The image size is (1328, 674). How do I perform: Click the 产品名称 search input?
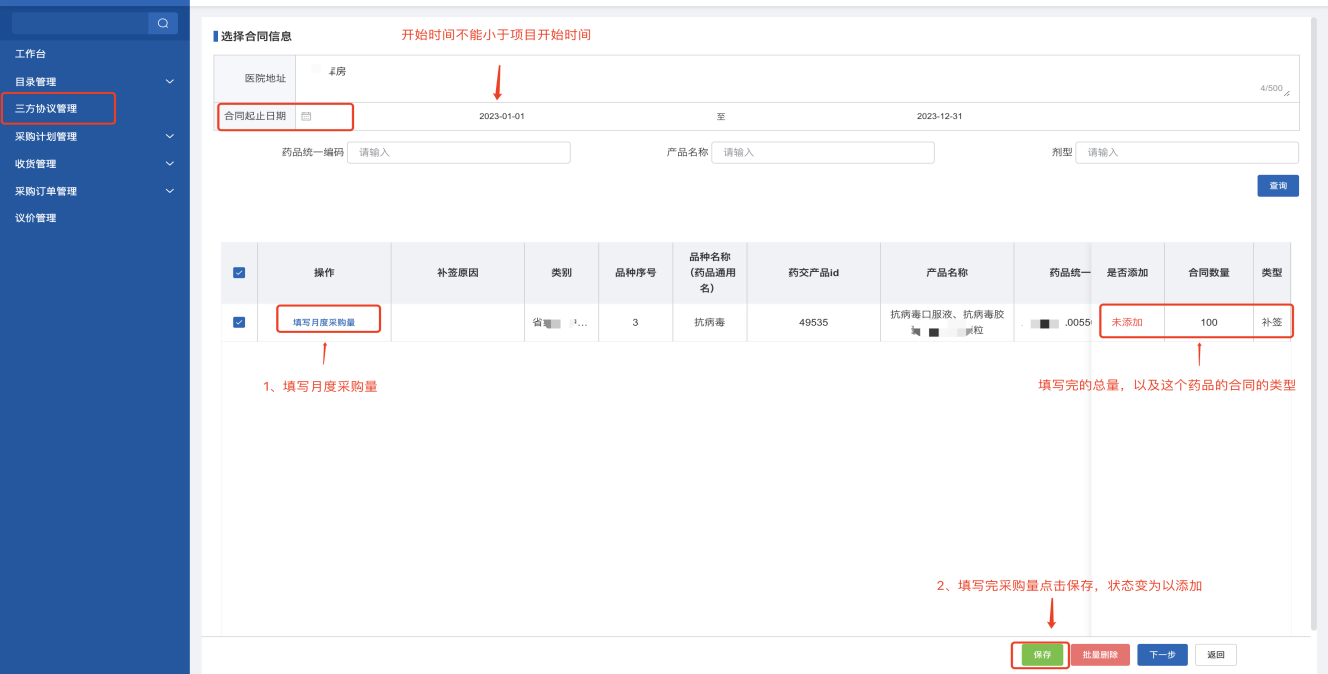pos(822,153)
